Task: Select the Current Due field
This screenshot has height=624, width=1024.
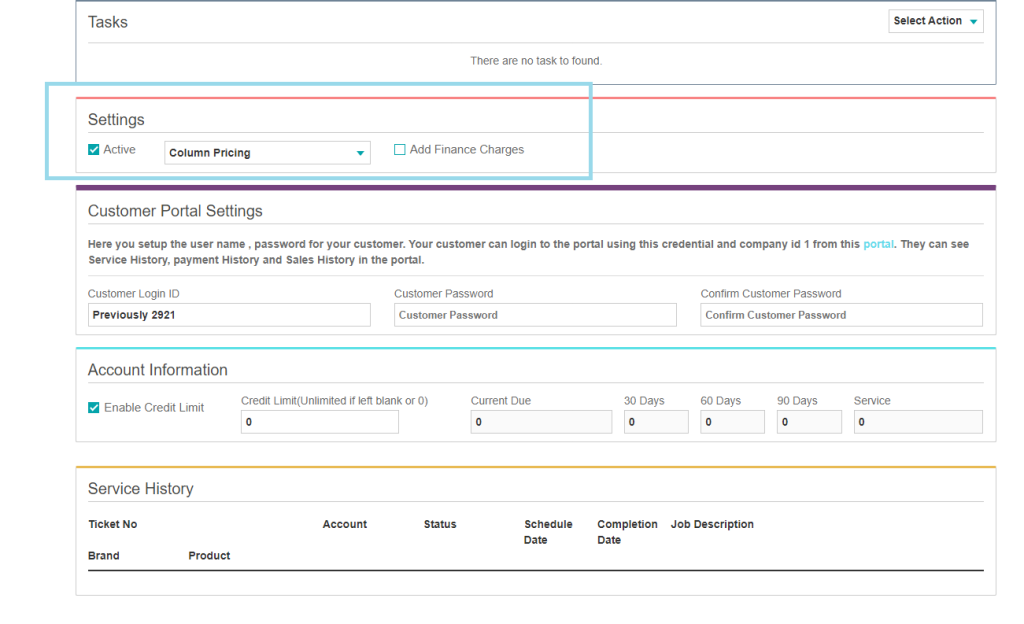Action: (541, 422)
